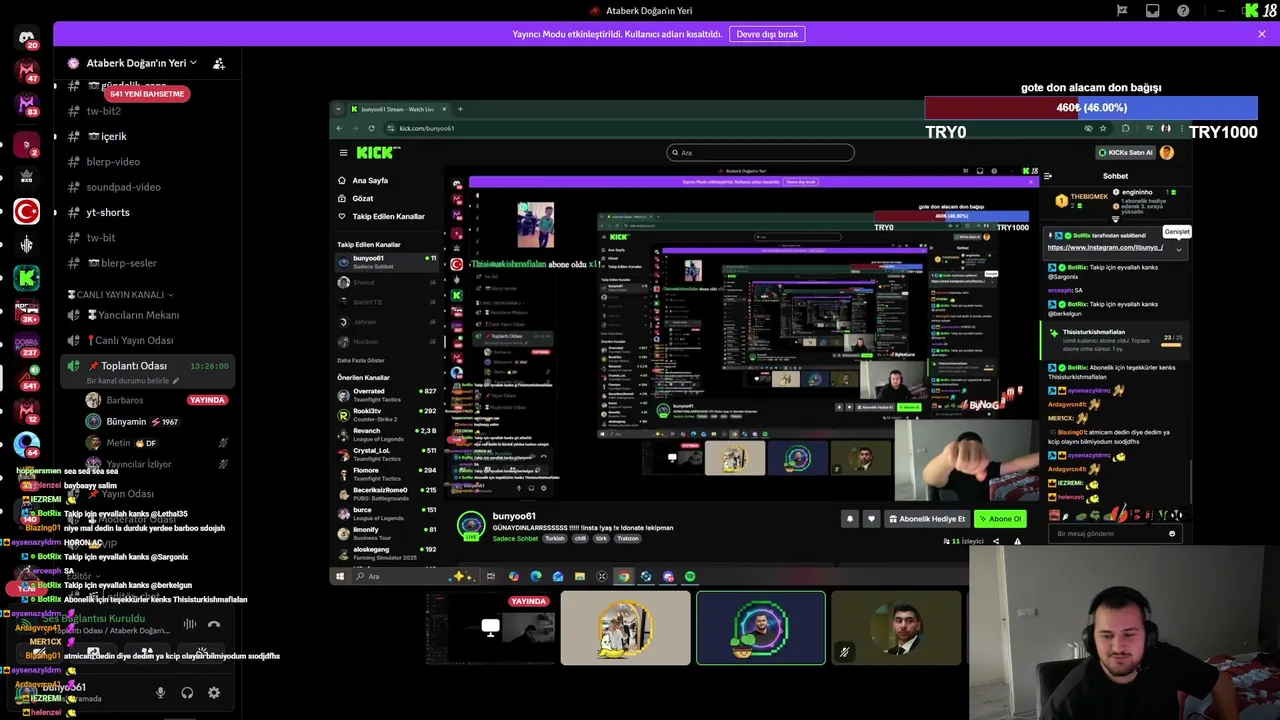This screenshot has height=720, width=1280.
Task: Select bunyoo61 in followed channels list
Action: [387, 262]
